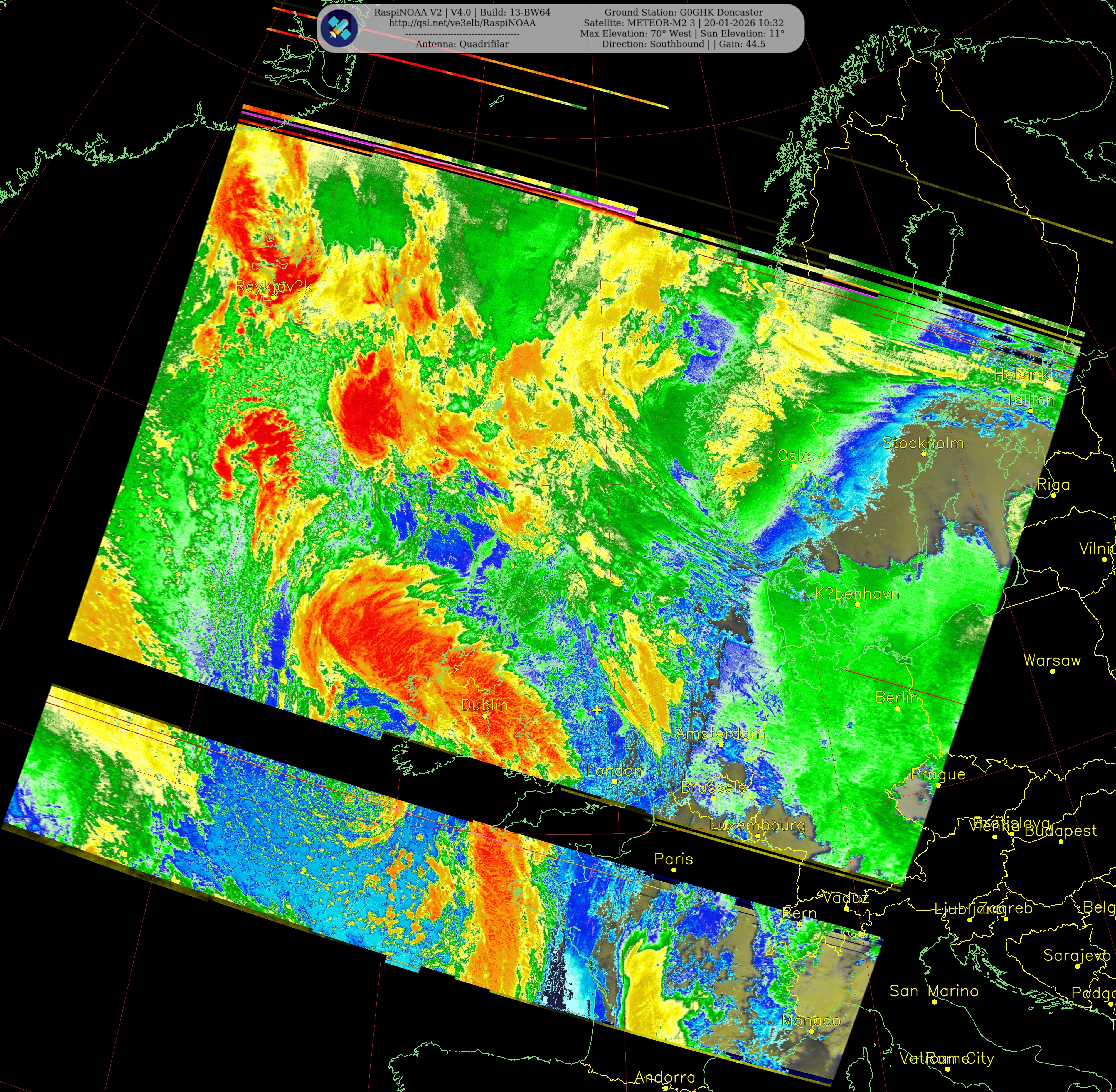
Task: Click the Ground Station G0GHK Doncaster text
Action: point(684,12)
